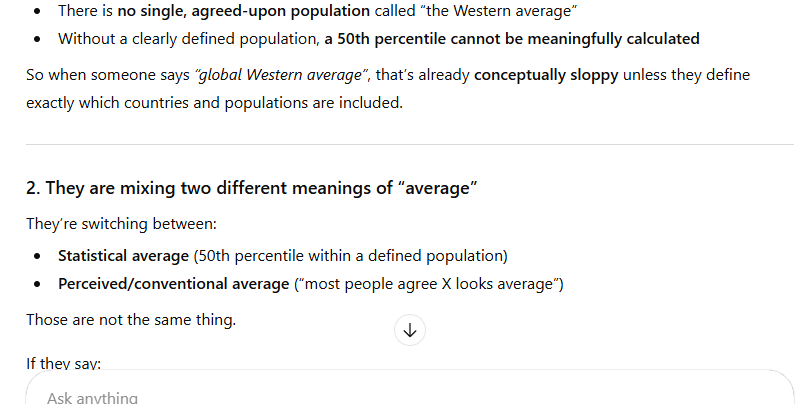Click the bold "no single, agreed-upon population" text
Image resolution: width=806 pixels, height=404 pixels.
(x=243, y=11)
